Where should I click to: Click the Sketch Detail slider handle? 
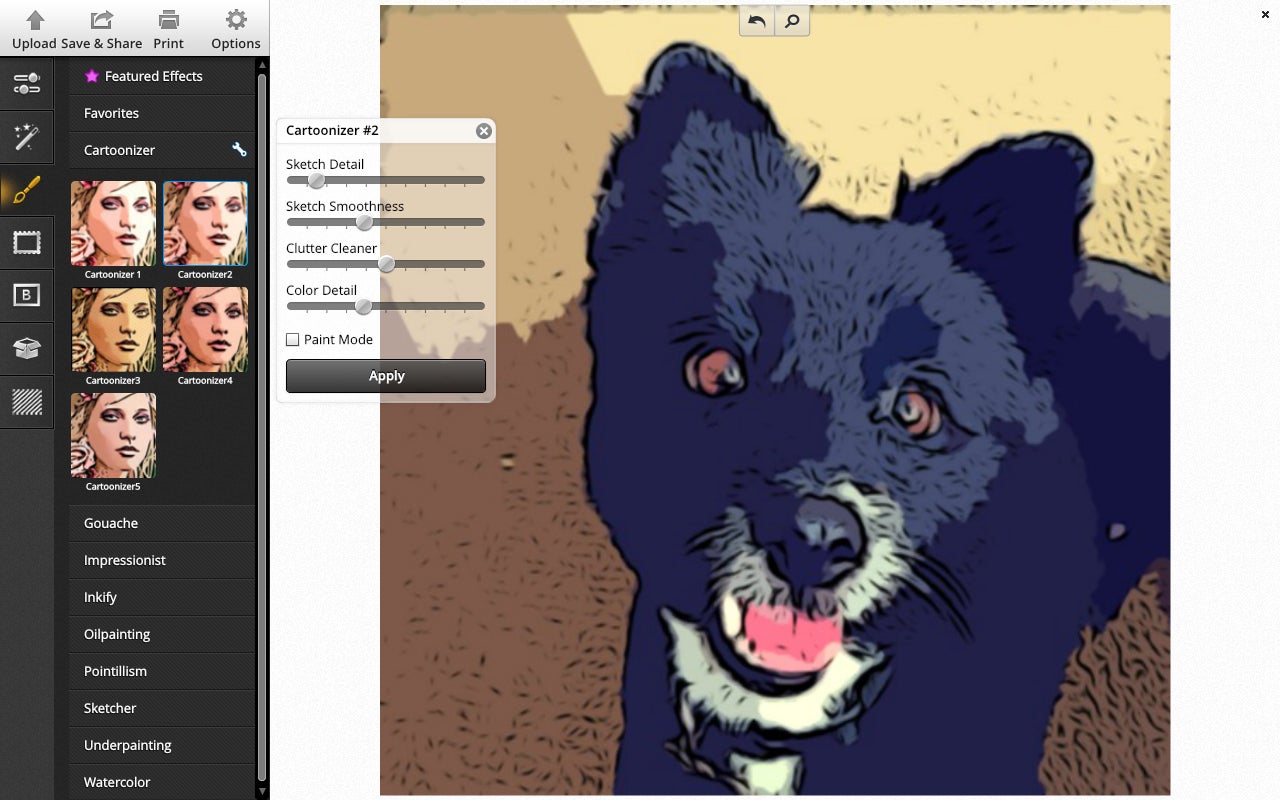click(x=316, y=180)
